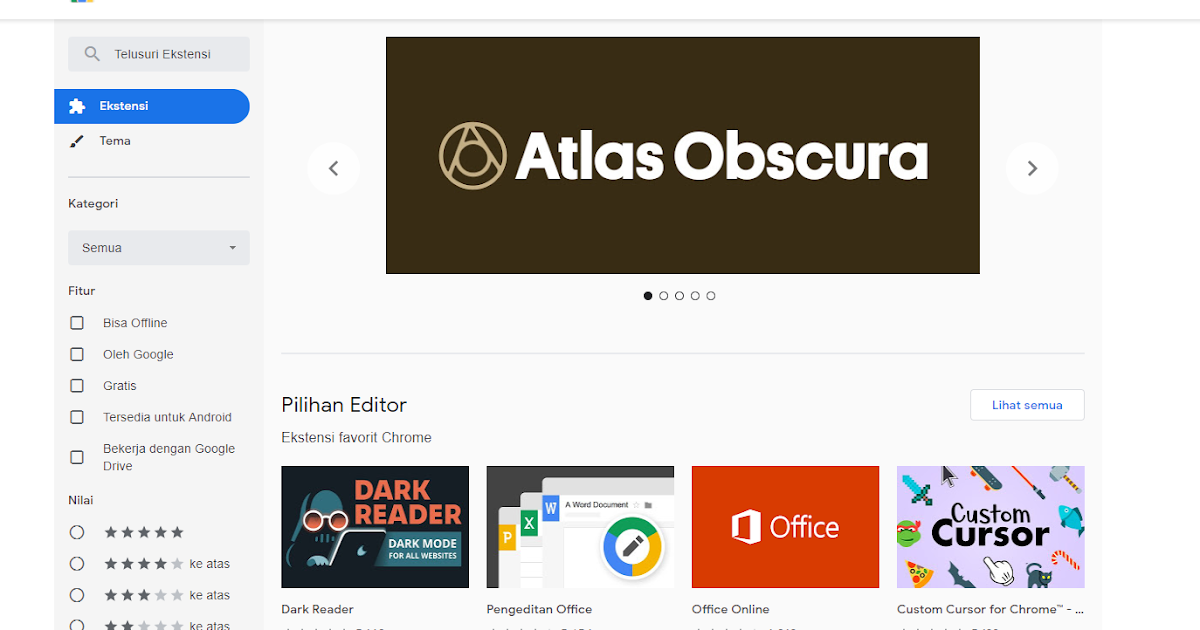1200x630 pixels.
Task: Open the Office Online thumbnail
Action: pos(785,527)
